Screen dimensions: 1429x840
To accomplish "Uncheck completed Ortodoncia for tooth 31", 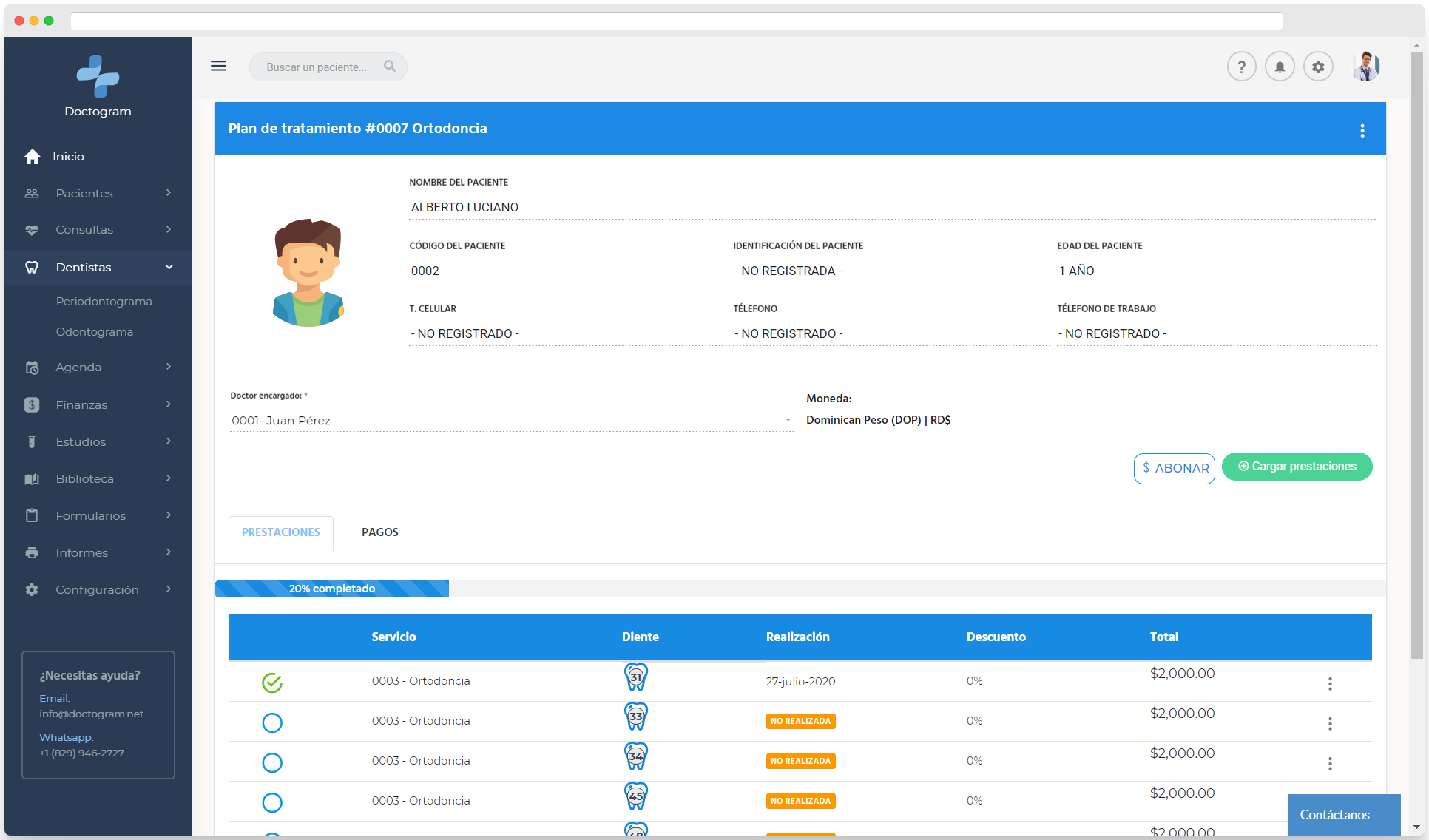I will click(x=272, y=682).
